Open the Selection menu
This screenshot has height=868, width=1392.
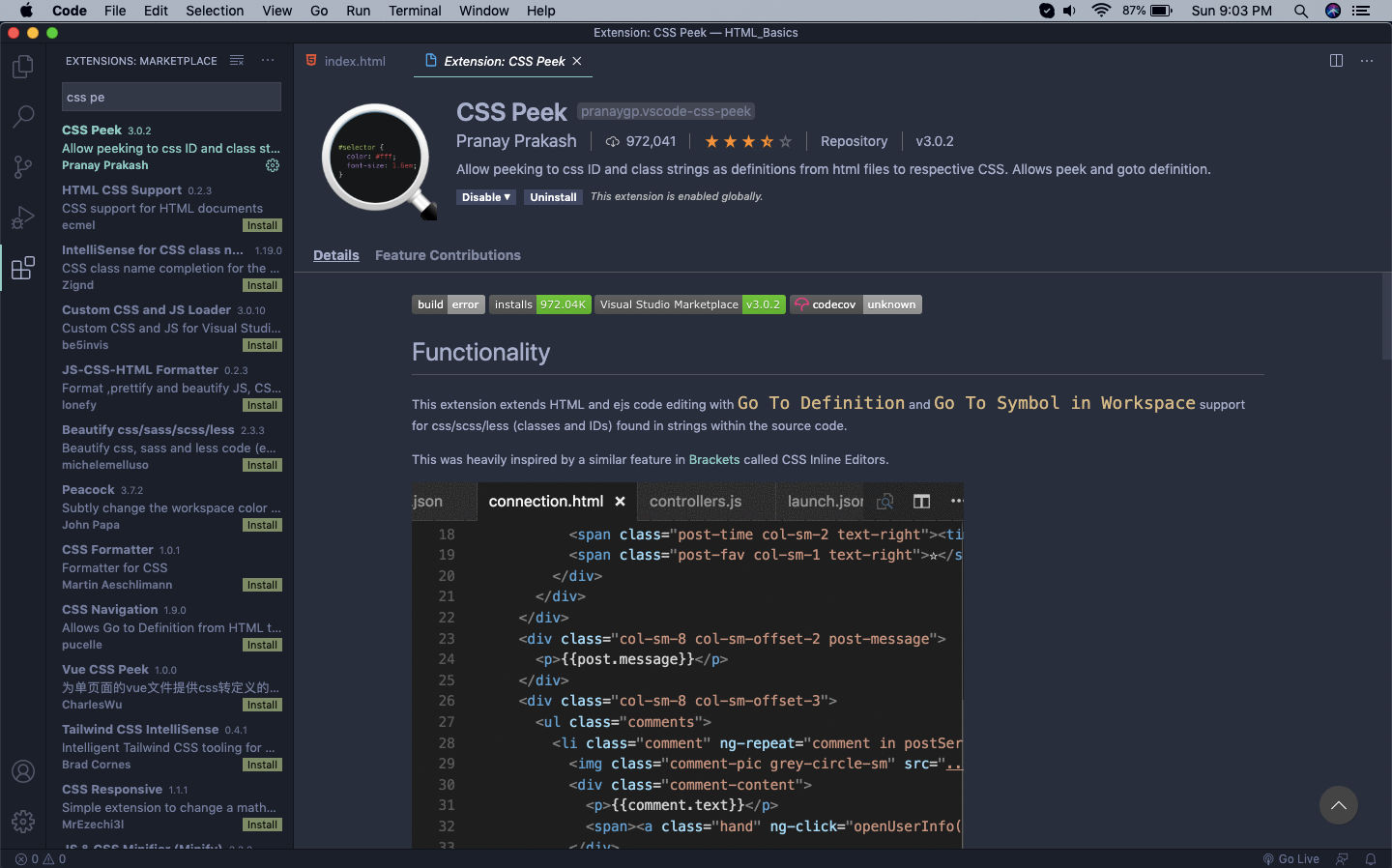click(215, 11)
